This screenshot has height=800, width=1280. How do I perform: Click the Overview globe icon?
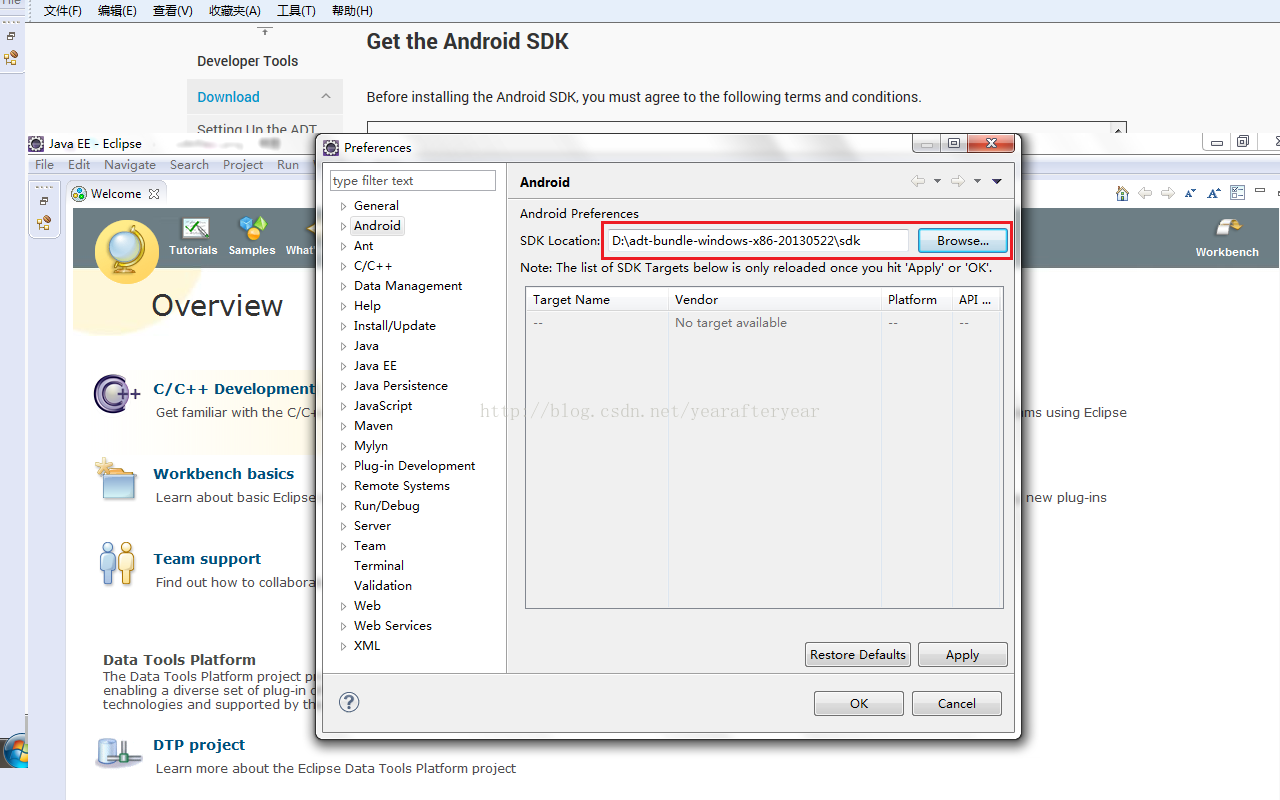(x=127, y=251)
